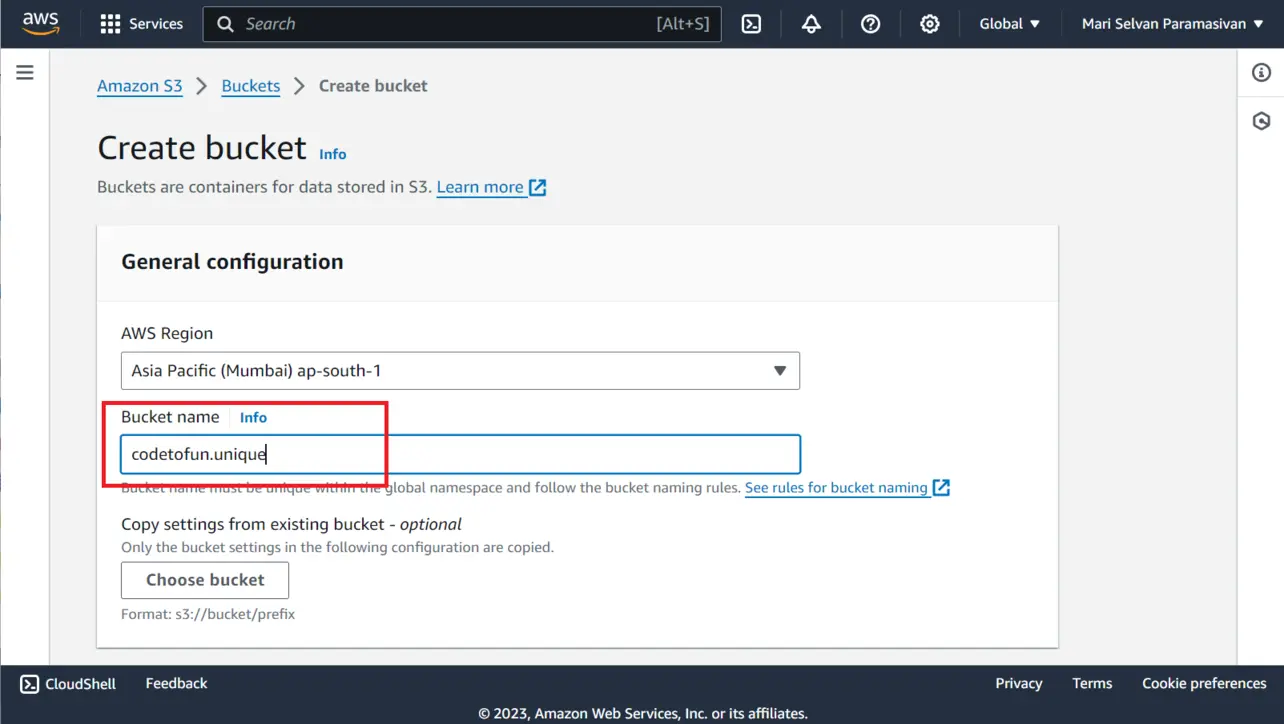The height and width of the screenshot is (724, 1284).
Task: Click external link icon beside bucket naming rules
Action: pyautogui.click(x=941, y=488)
